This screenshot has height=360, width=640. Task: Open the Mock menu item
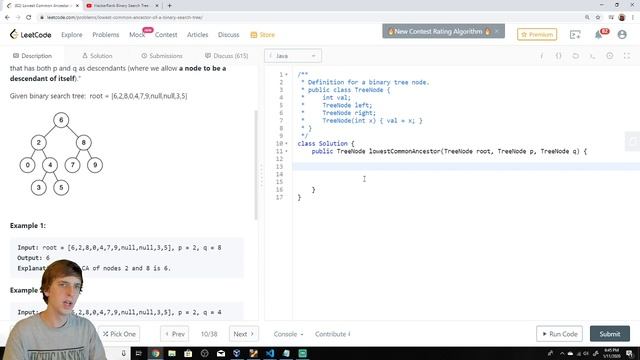137,35
